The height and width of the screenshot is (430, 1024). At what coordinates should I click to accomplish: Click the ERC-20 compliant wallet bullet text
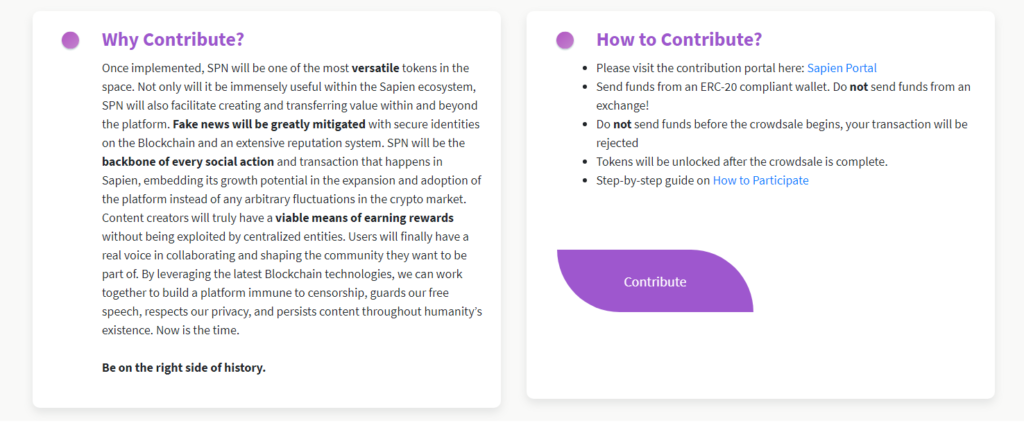pyautogui.click(x=783, y=96)
